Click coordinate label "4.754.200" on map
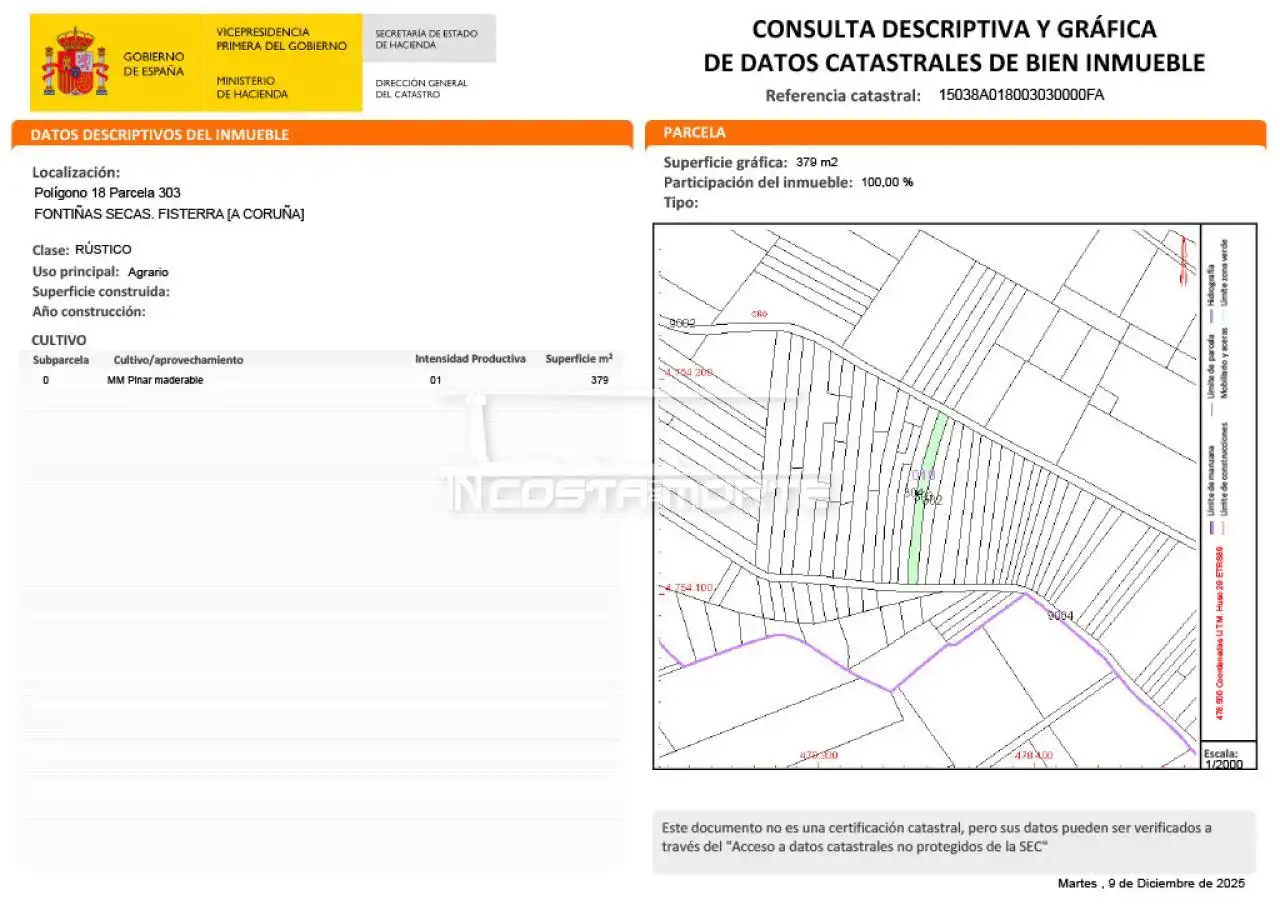The image size is (1280, 905). (689, 372)
